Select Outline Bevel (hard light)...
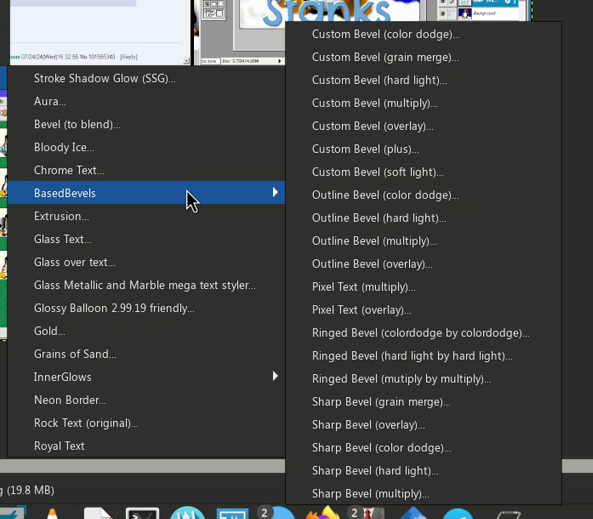The width and height of the screenshot is (593, 519). click(x=423, y=218)
